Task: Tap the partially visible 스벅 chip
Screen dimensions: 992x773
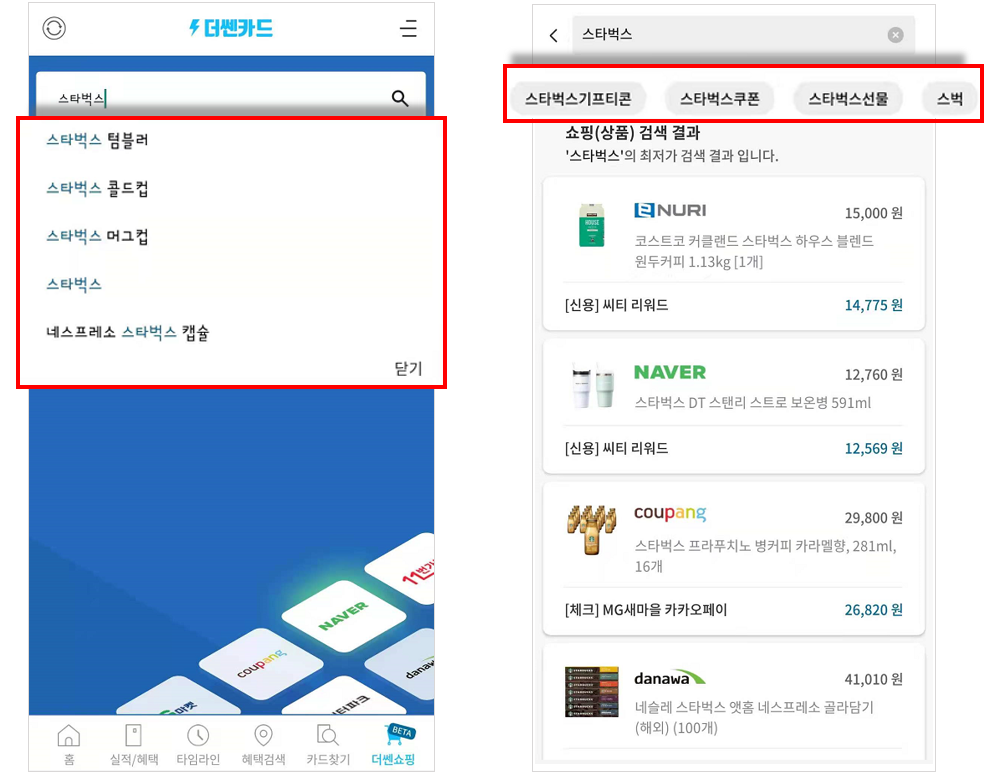Action: [950, 99]
